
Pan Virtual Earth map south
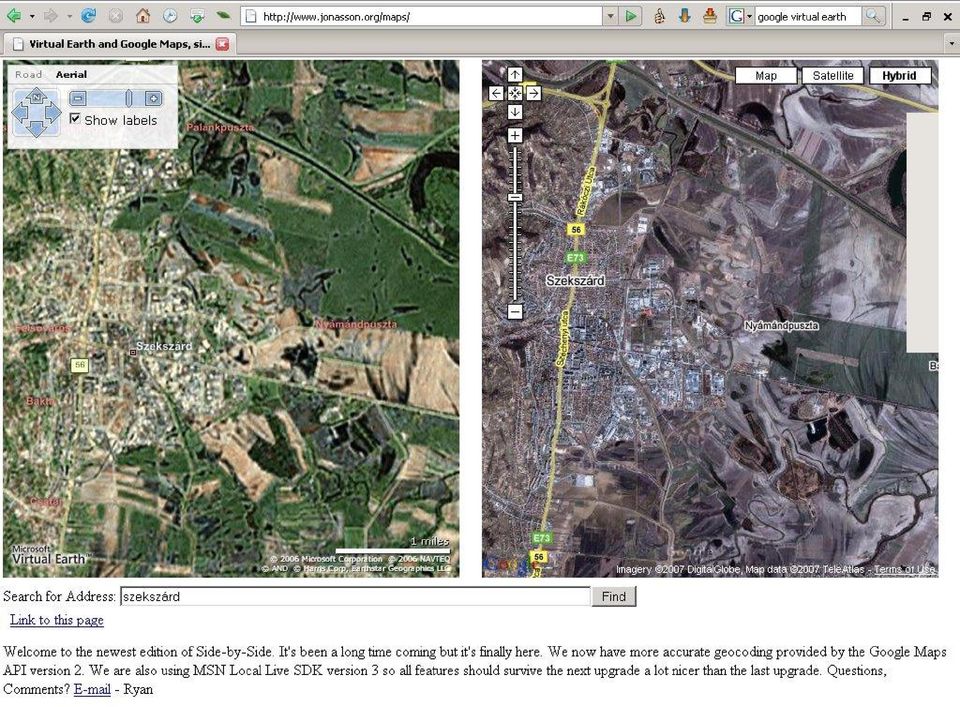point(36,128)
